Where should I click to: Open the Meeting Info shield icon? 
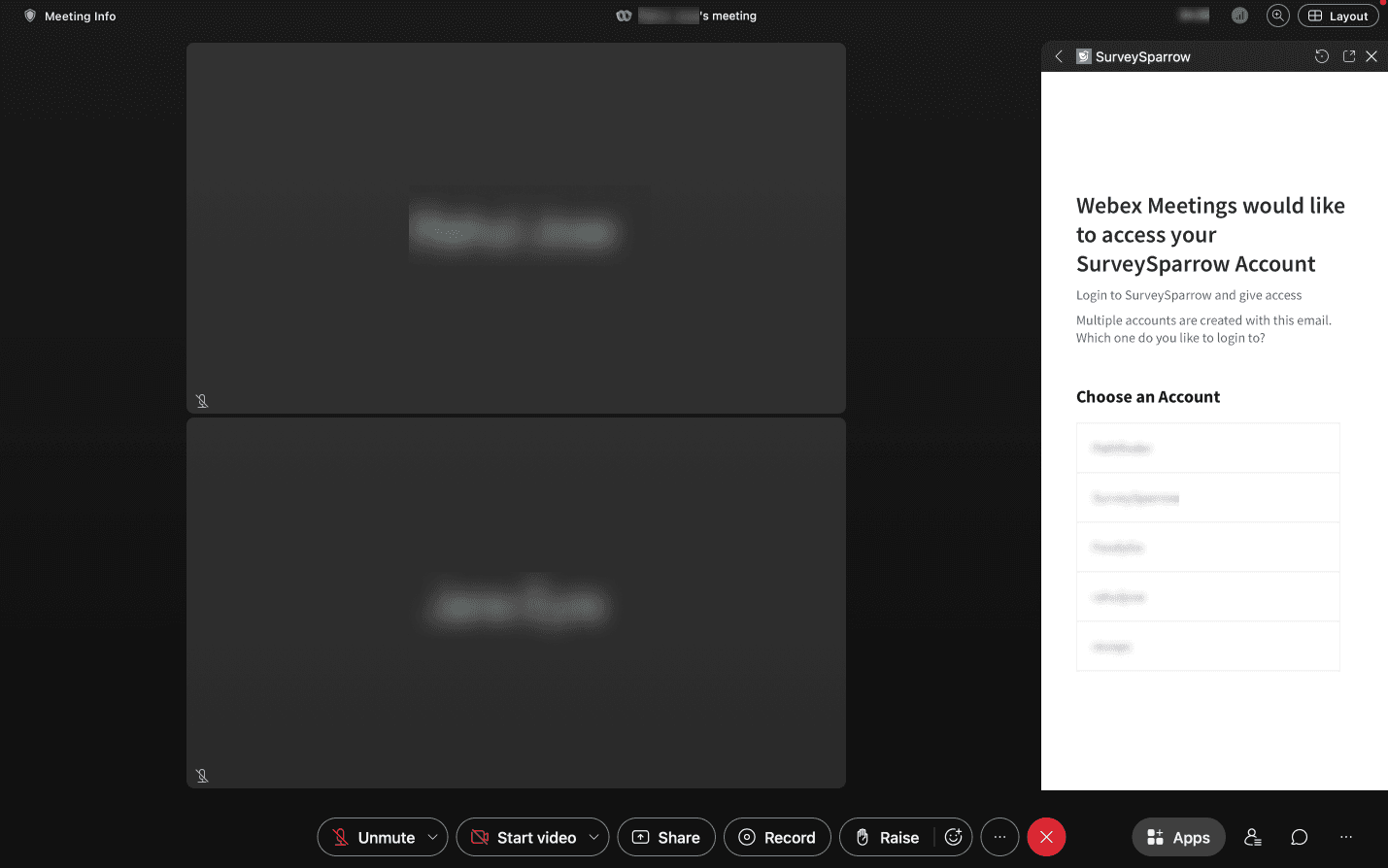pyautogui.click(x=30, y=16)
